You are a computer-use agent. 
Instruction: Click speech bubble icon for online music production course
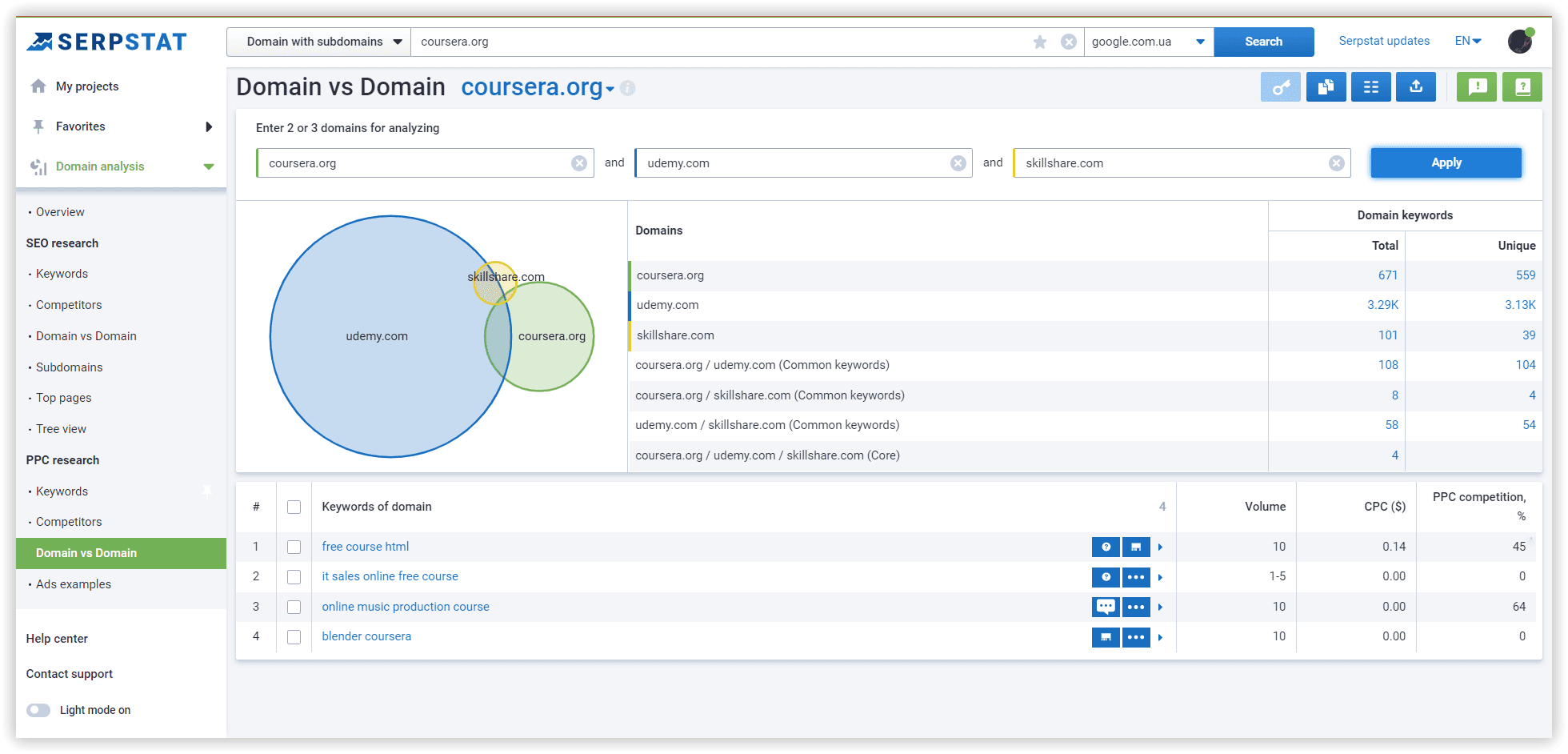pyautogui.click(x=1106, y=607)
